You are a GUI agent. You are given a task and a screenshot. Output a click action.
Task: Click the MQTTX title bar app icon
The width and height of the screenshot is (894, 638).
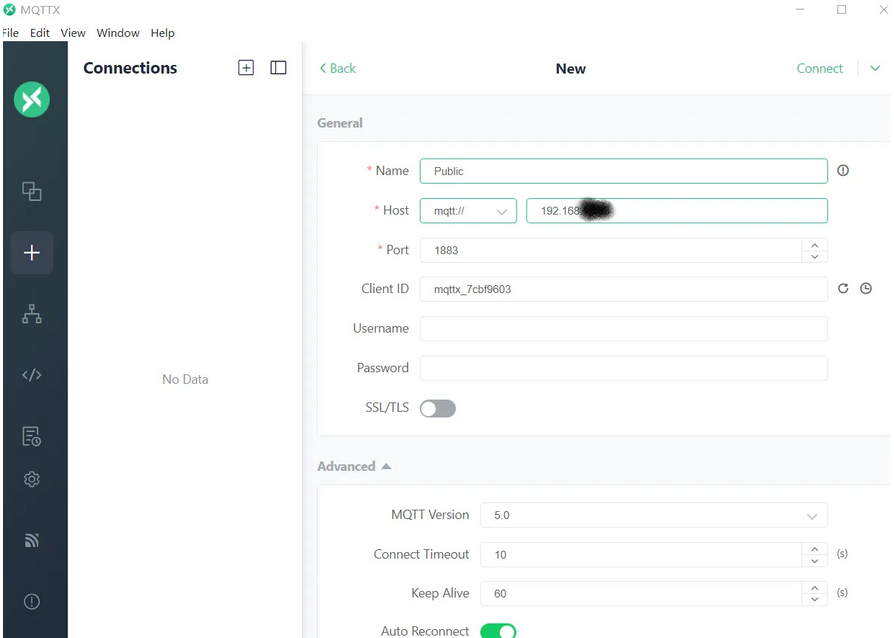9,10
